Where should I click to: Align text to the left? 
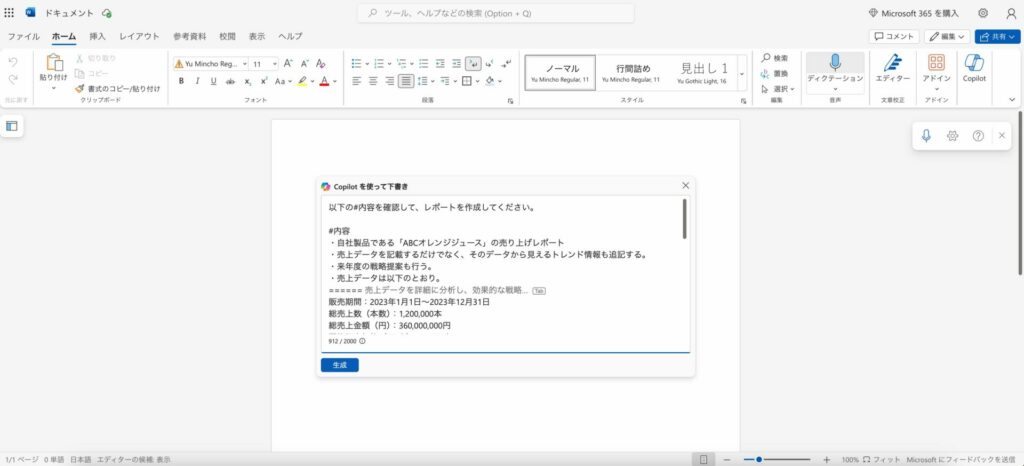pos(357,81)
